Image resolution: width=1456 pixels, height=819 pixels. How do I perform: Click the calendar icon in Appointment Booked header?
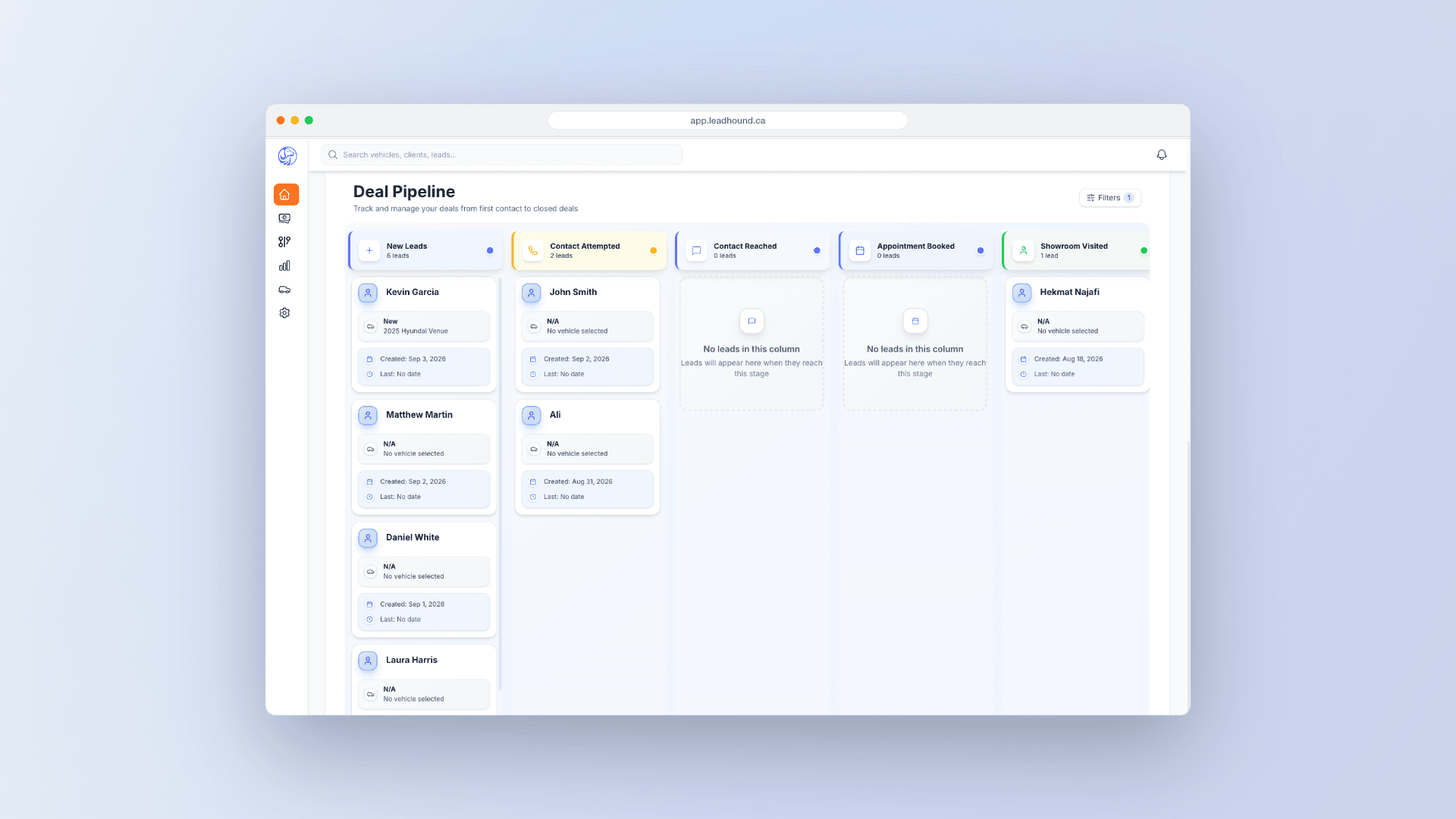(860, 250)
